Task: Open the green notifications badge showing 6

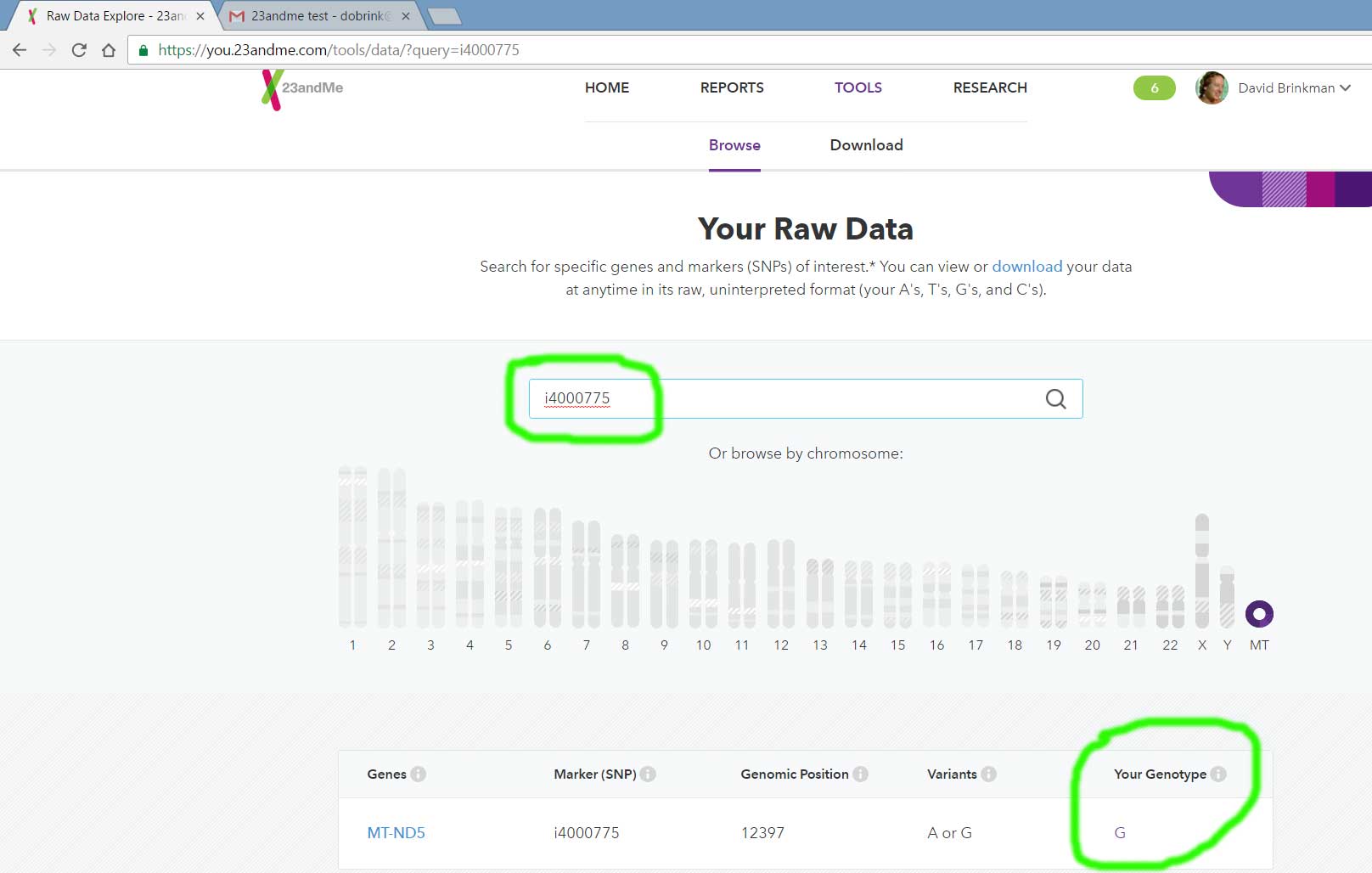Action: pyautogui.click(x=1154, y=87)
